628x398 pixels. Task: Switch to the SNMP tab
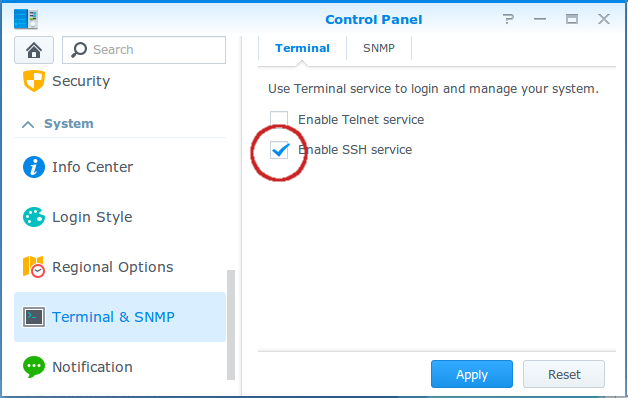pos(379,48)
